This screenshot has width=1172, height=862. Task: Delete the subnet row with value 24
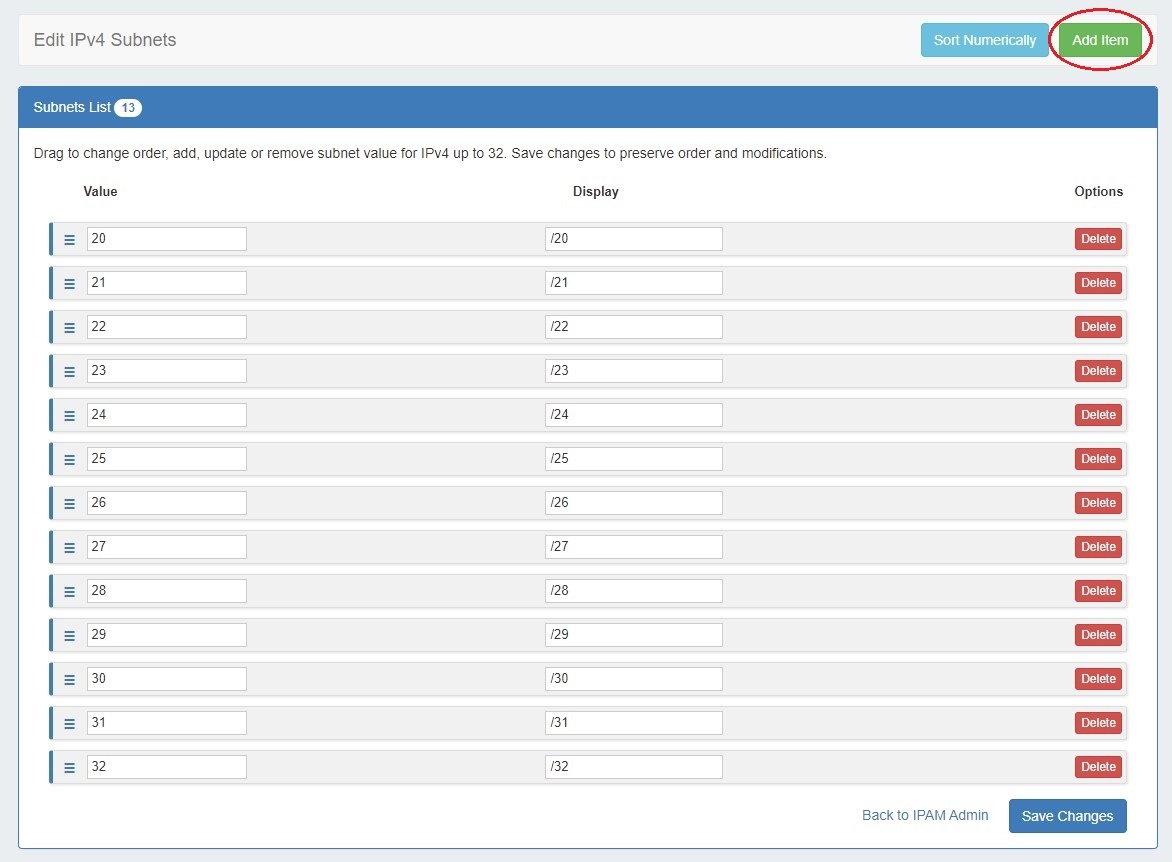pyautogui.click(x=1098, y=415)
